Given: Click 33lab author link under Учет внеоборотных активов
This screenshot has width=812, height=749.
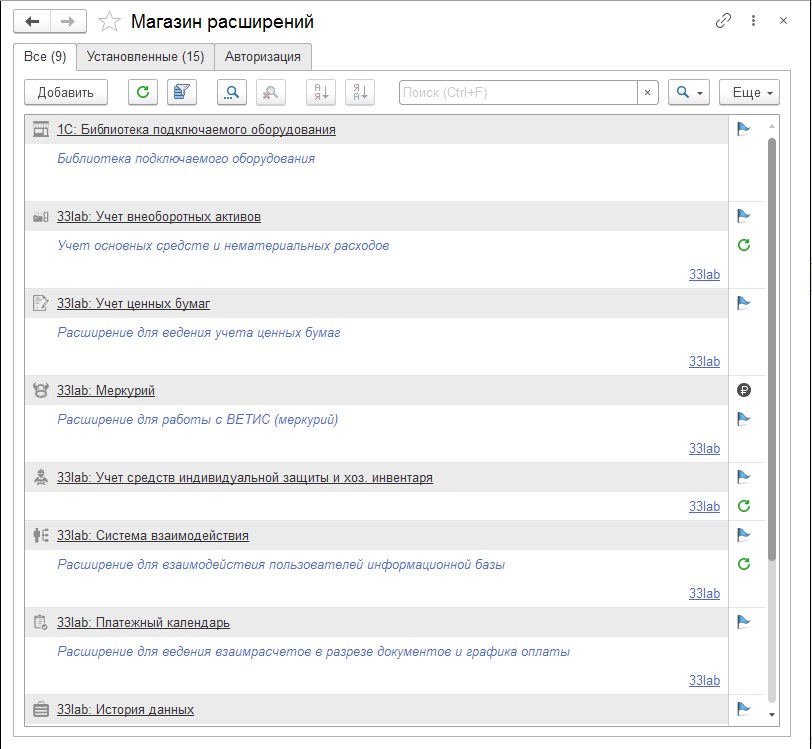Looking at the screenshot, I should click(704, 275).
